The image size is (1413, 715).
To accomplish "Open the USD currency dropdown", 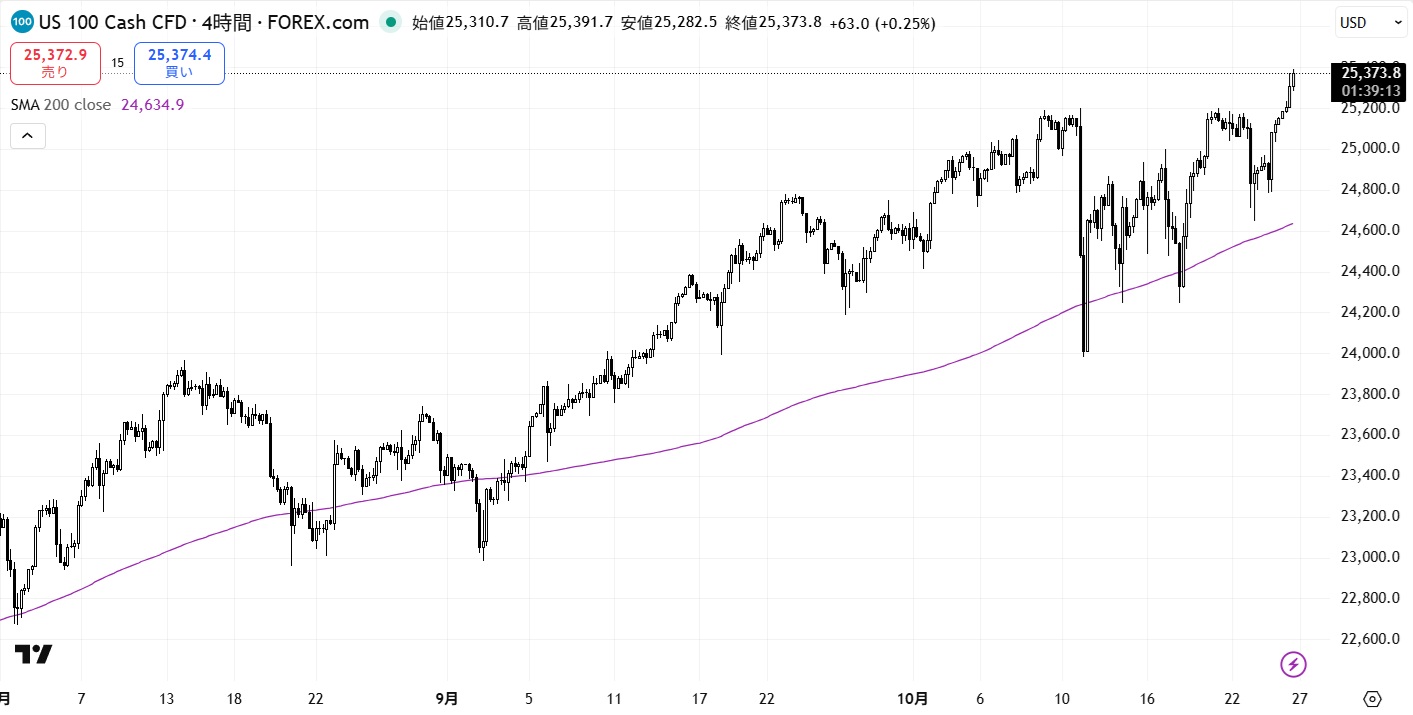I will point(1371,22).
